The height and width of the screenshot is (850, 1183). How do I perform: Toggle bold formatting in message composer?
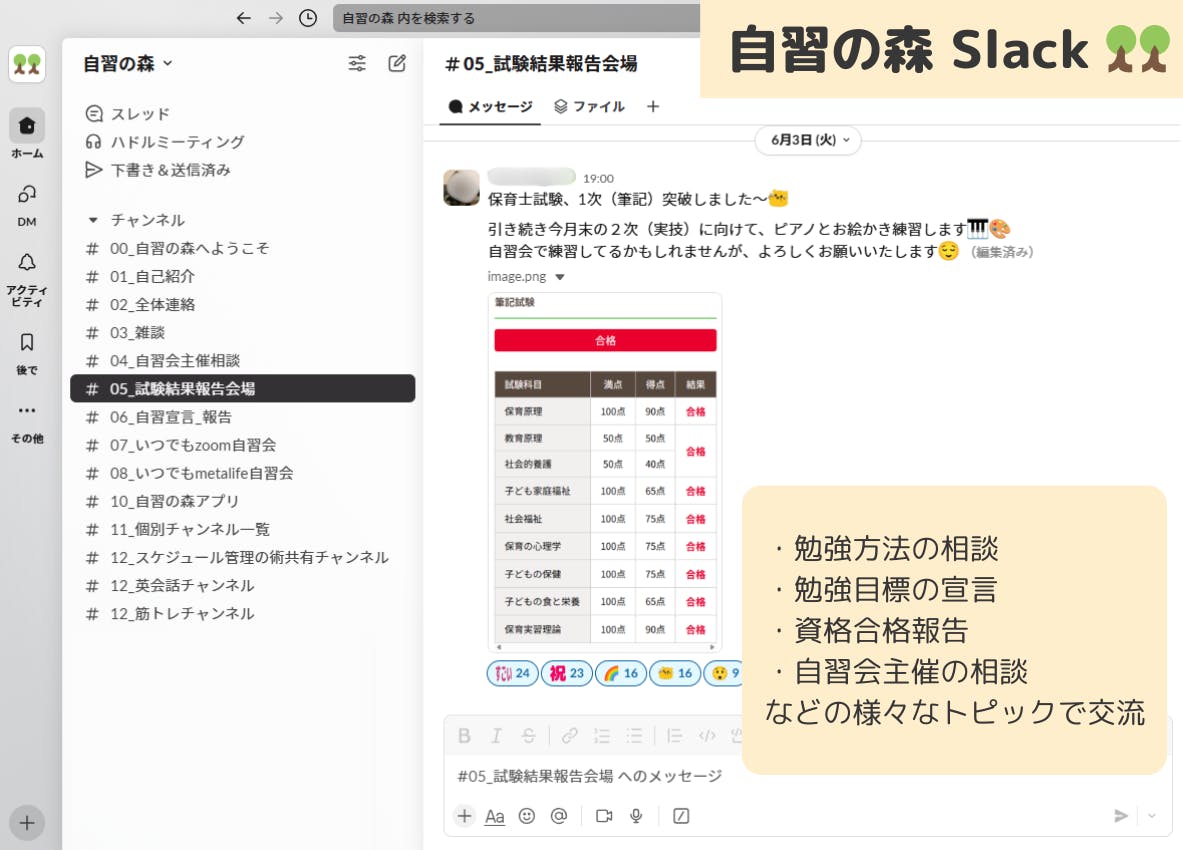464,736
